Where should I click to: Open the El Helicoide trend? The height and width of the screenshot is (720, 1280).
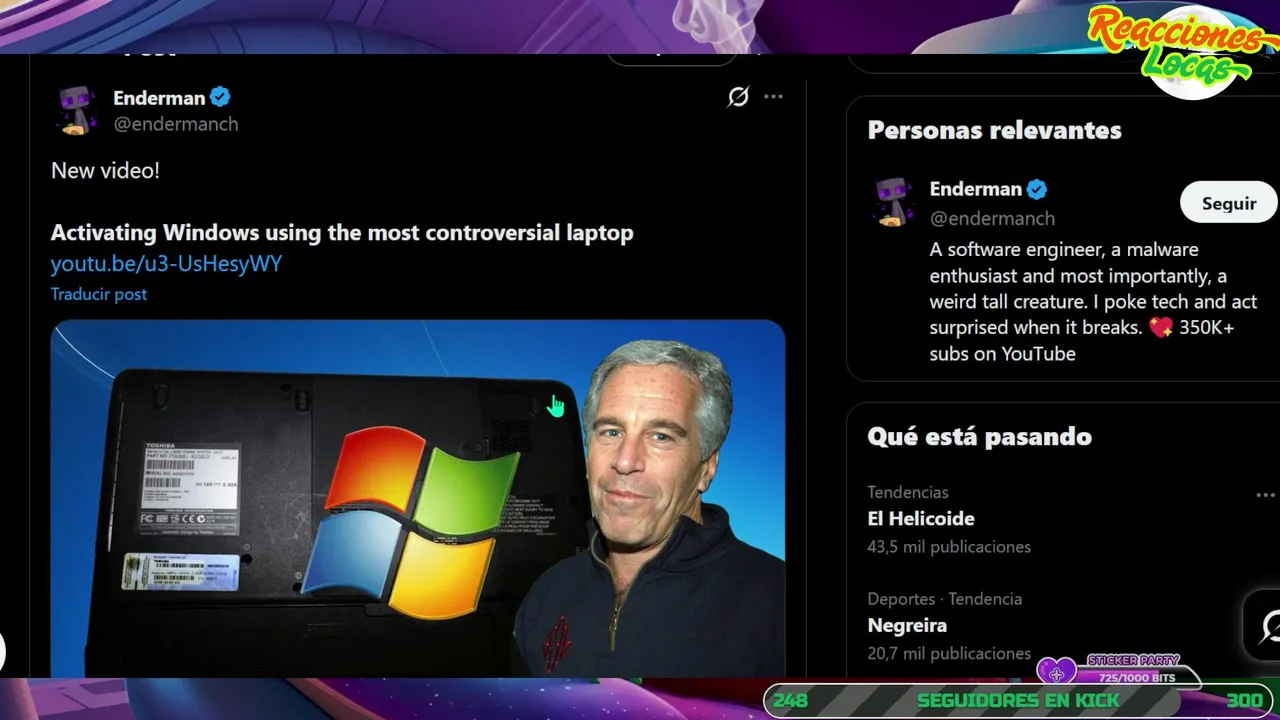920,518
